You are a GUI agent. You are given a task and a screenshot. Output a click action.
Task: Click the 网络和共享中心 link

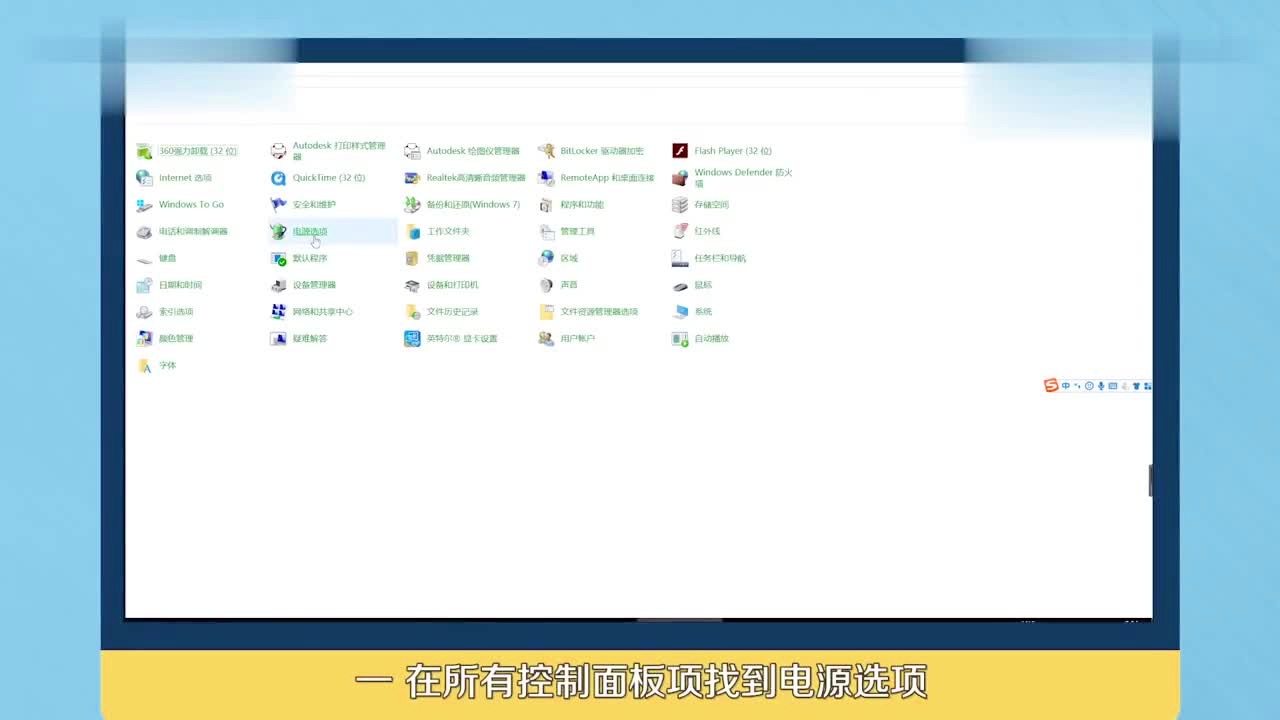click(323, 312)
